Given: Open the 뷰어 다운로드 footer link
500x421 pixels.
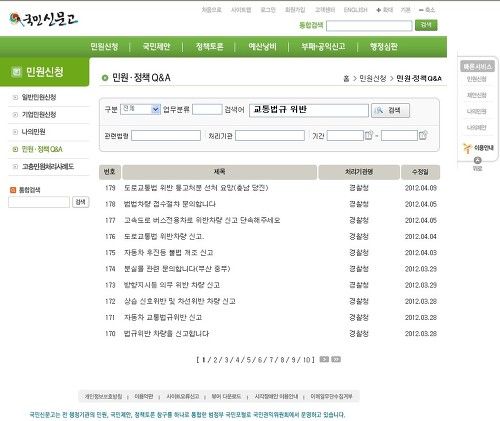Looking at the screenshot, I should pos(226,397).
